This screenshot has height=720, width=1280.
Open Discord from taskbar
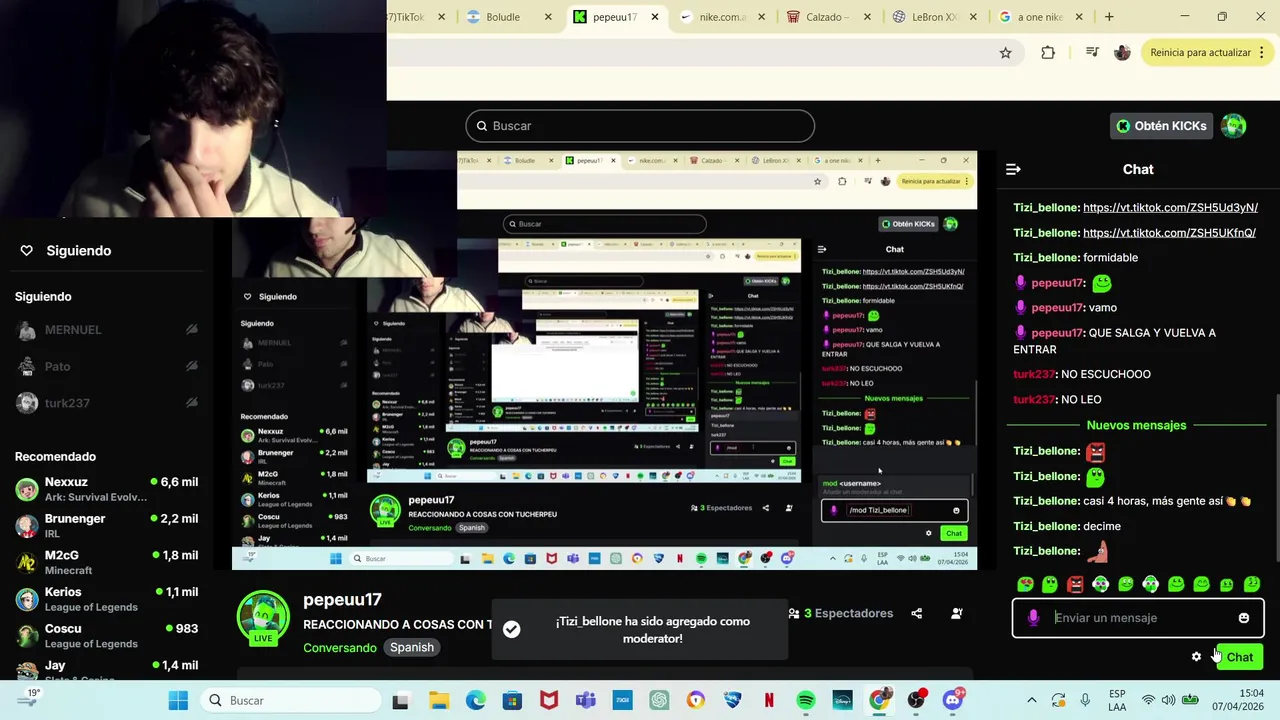(952, 701)
